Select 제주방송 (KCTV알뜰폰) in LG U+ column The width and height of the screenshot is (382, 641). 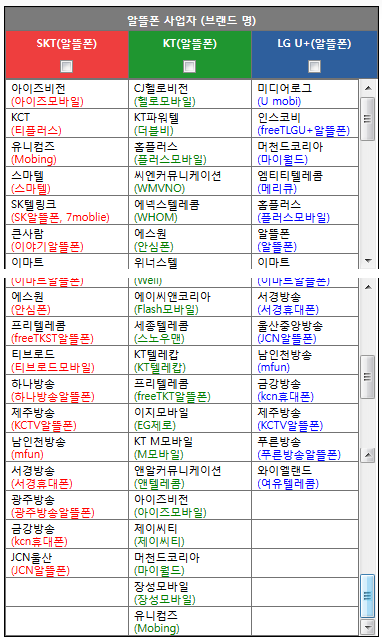click(305, 418)
